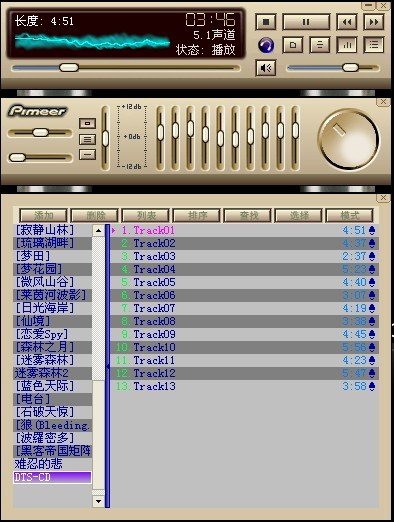Click the 03:46 elapsed time display
This screenshot has height=522, width=394.
210,20
